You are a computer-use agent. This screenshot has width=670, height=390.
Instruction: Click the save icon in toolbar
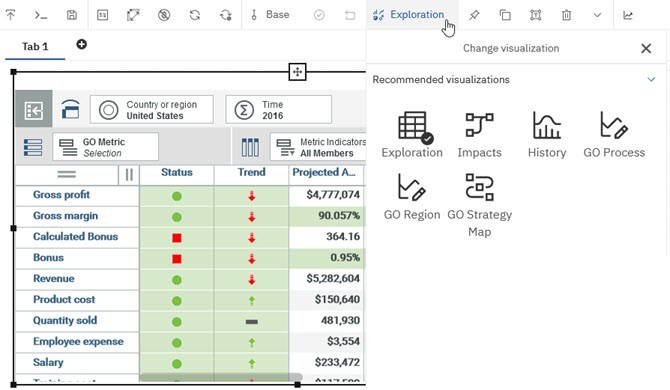pyautogui.click(x=72, y=15)
